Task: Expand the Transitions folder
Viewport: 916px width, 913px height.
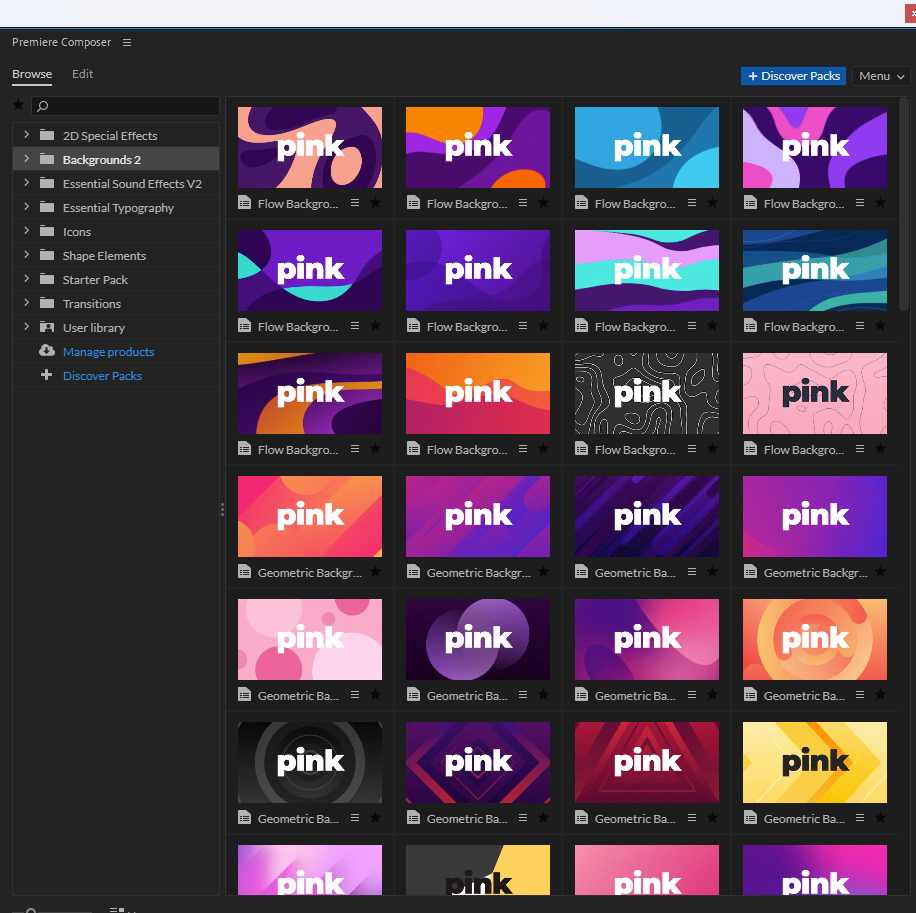Action: [26, 303]
